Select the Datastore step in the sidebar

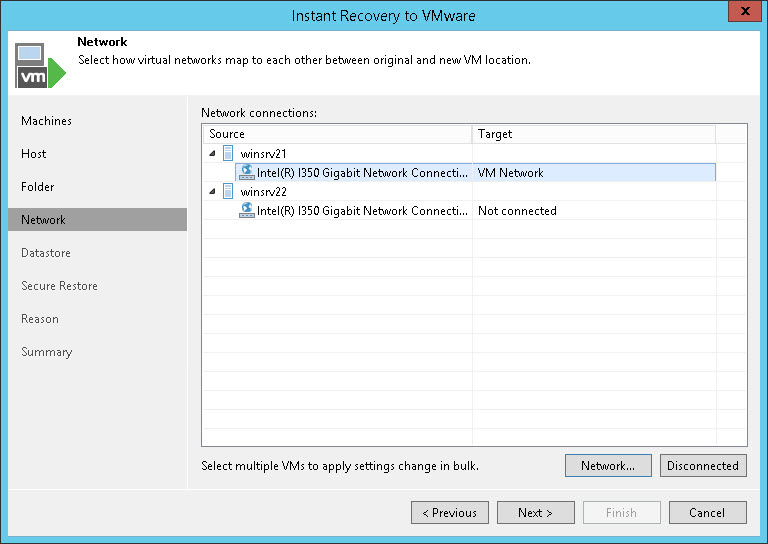(x=46, y=253)
